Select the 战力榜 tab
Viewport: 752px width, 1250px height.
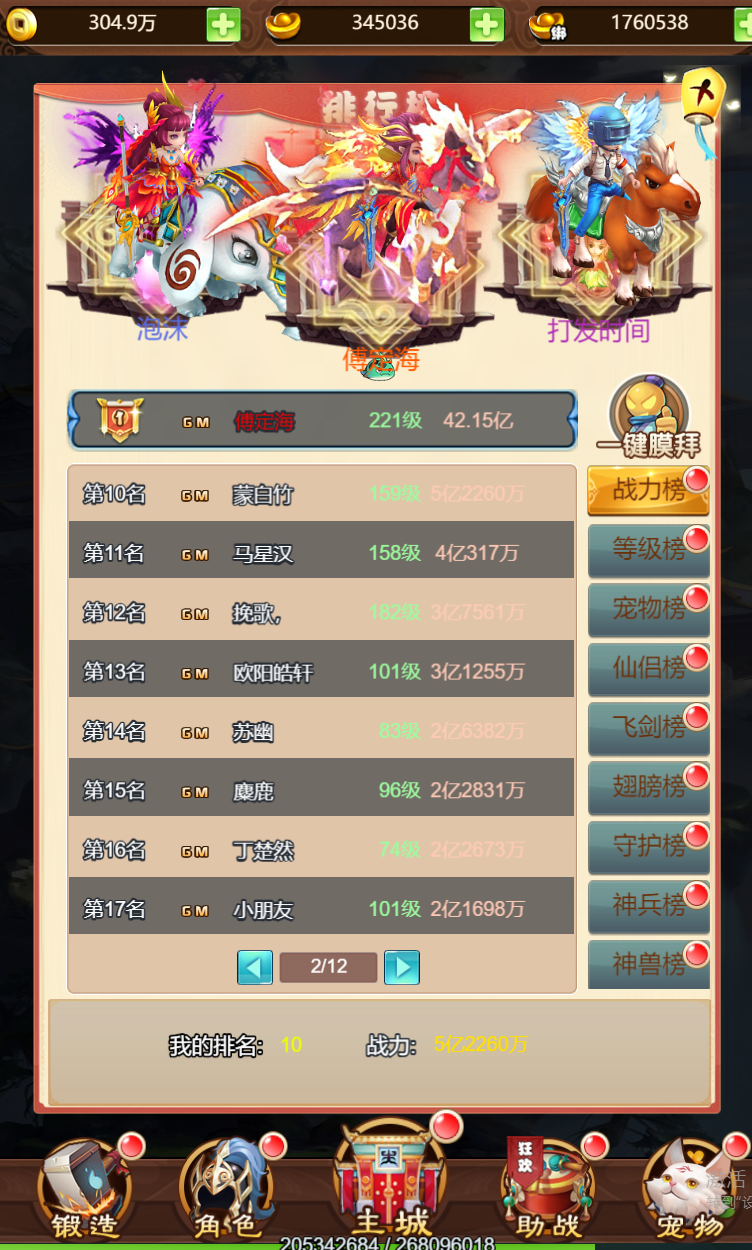648,491
